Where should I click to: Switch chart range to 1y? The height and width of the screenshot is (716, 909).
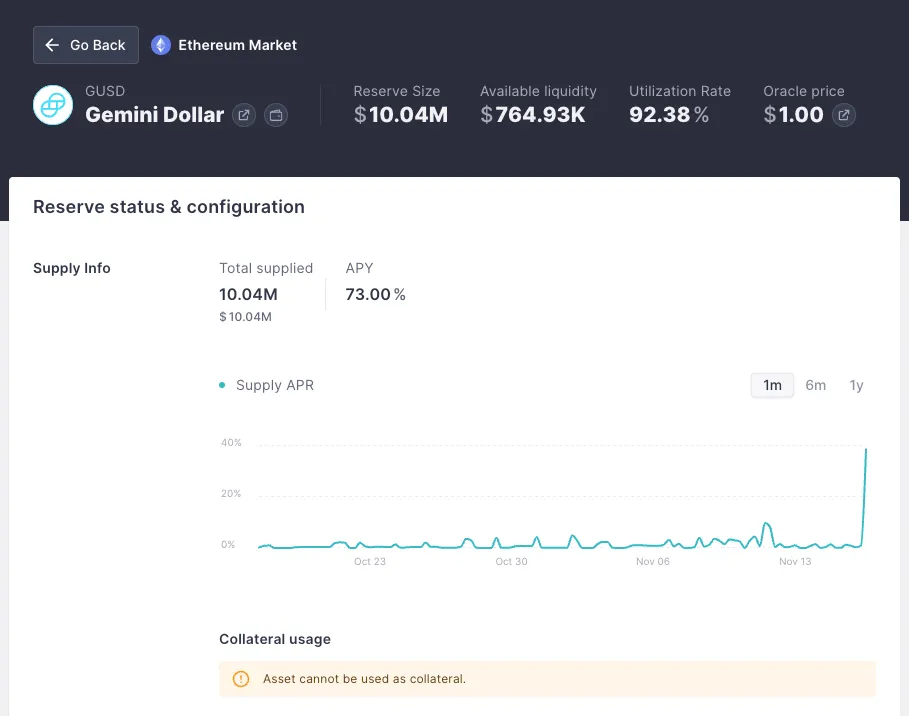tap(856, 385)
